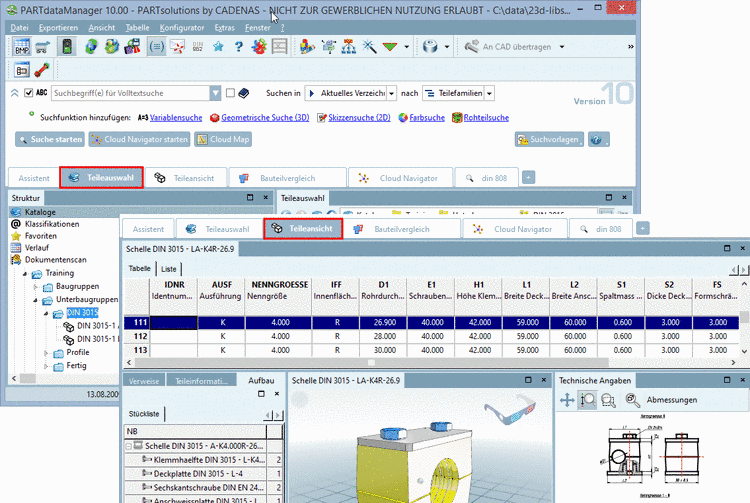The image size is (750, 503).
Task: Open the Skizzensuche (2D) link
Action: [359, 118]
